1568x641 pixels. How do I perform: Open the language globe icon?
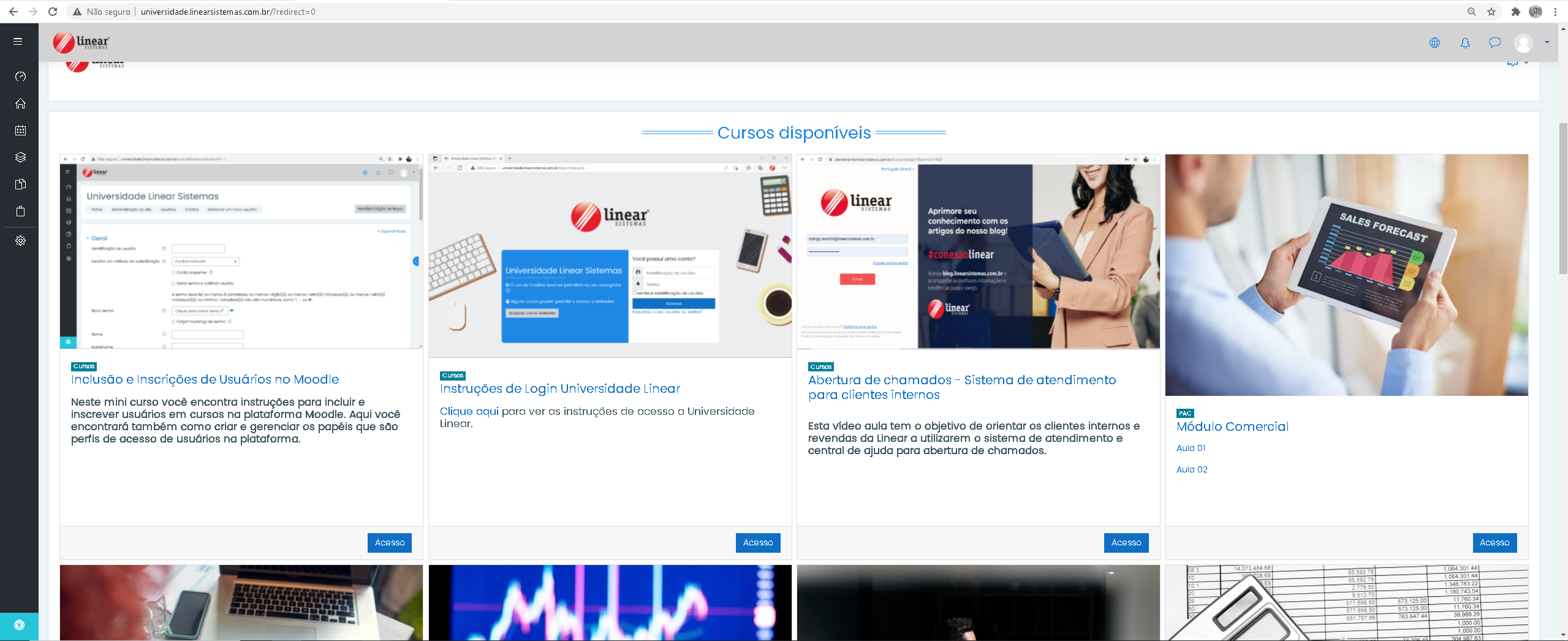pyautogui.click(x=1434, y=43)
